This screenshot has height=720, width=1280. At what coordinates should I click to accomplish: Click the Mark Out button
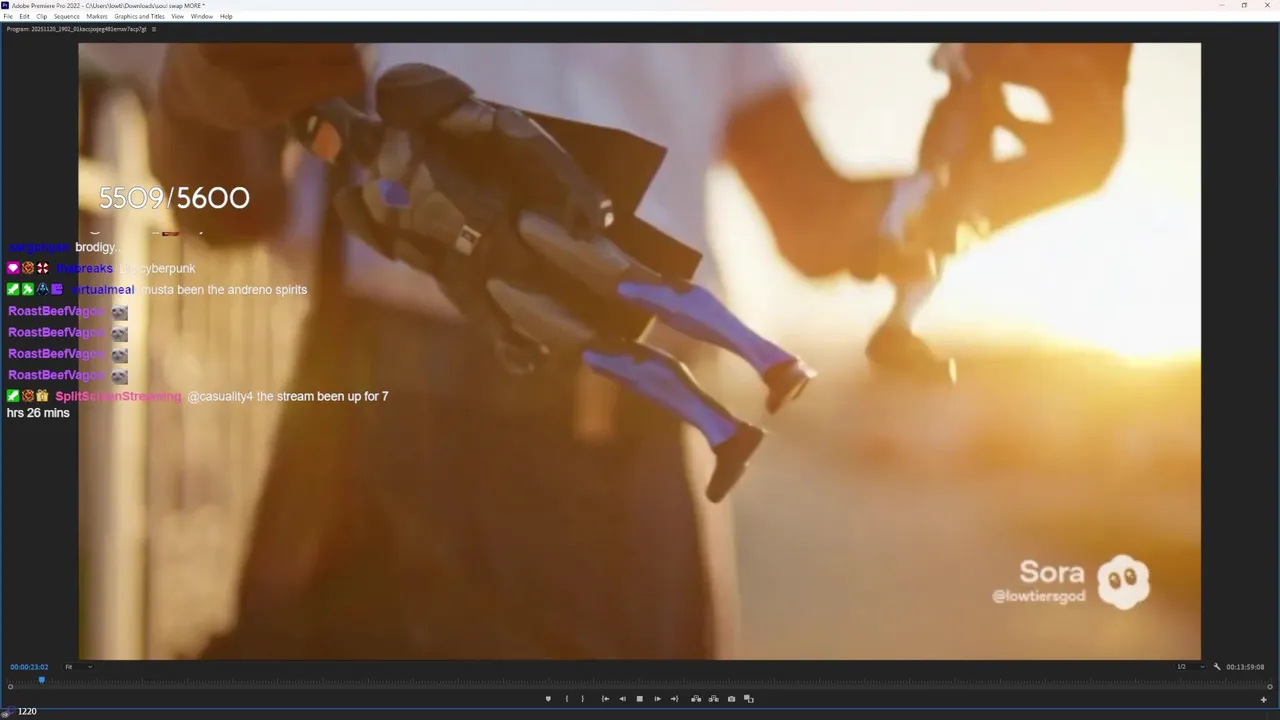click(x=583, y=699)
